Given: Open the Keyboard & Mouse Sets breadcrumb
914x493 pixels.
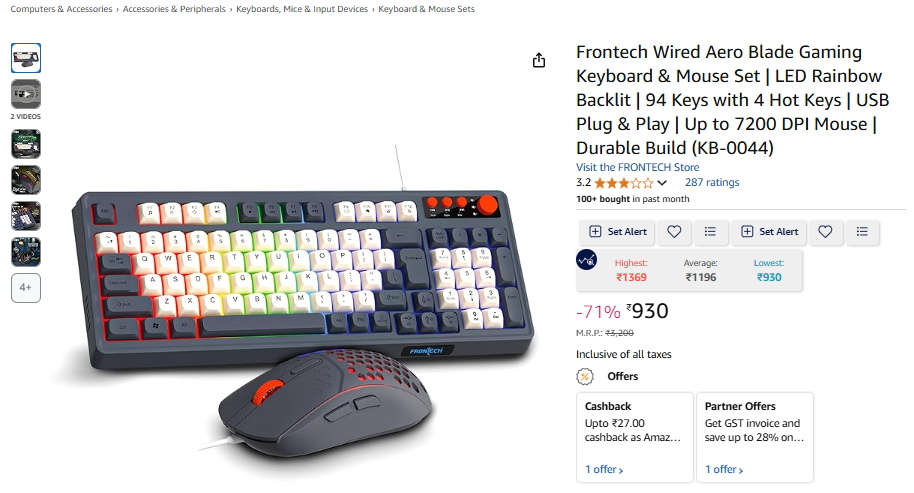Looking at the screenshot, I should point(426,9).
